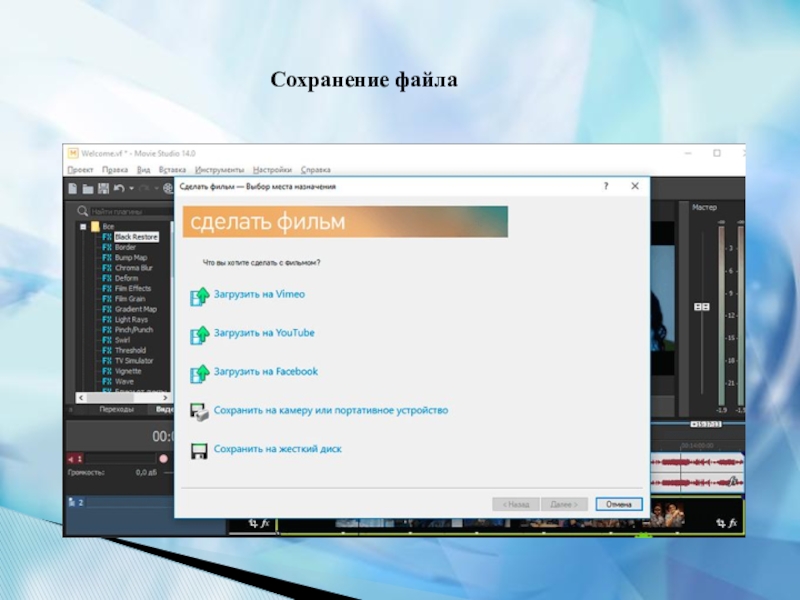Click the Найти плагины search field

click(x=125, y=212)
